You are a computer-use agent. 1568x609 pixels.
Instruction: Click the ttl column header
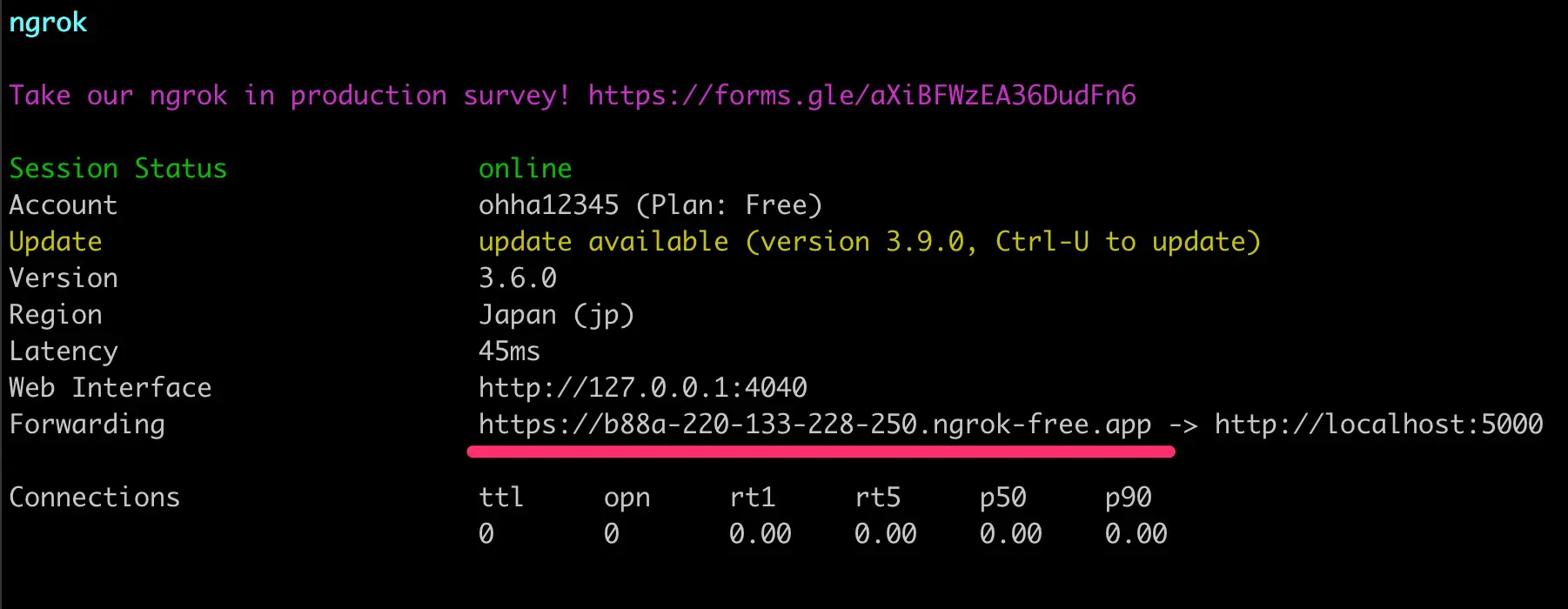501,498
